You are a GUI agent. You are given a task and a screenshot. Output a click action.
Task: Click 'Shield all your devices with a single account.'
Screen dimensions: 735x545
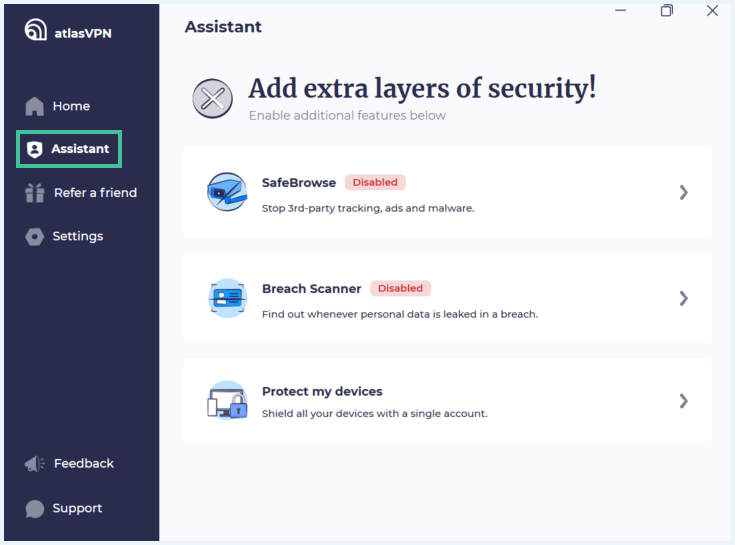tap(375, 413)
